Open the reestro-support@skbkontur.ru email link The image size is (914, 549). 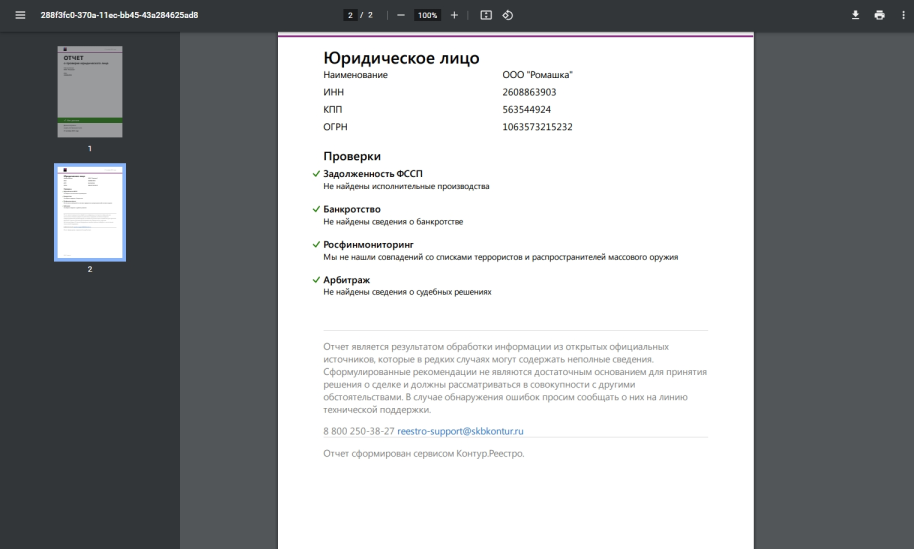click(460, 431)
